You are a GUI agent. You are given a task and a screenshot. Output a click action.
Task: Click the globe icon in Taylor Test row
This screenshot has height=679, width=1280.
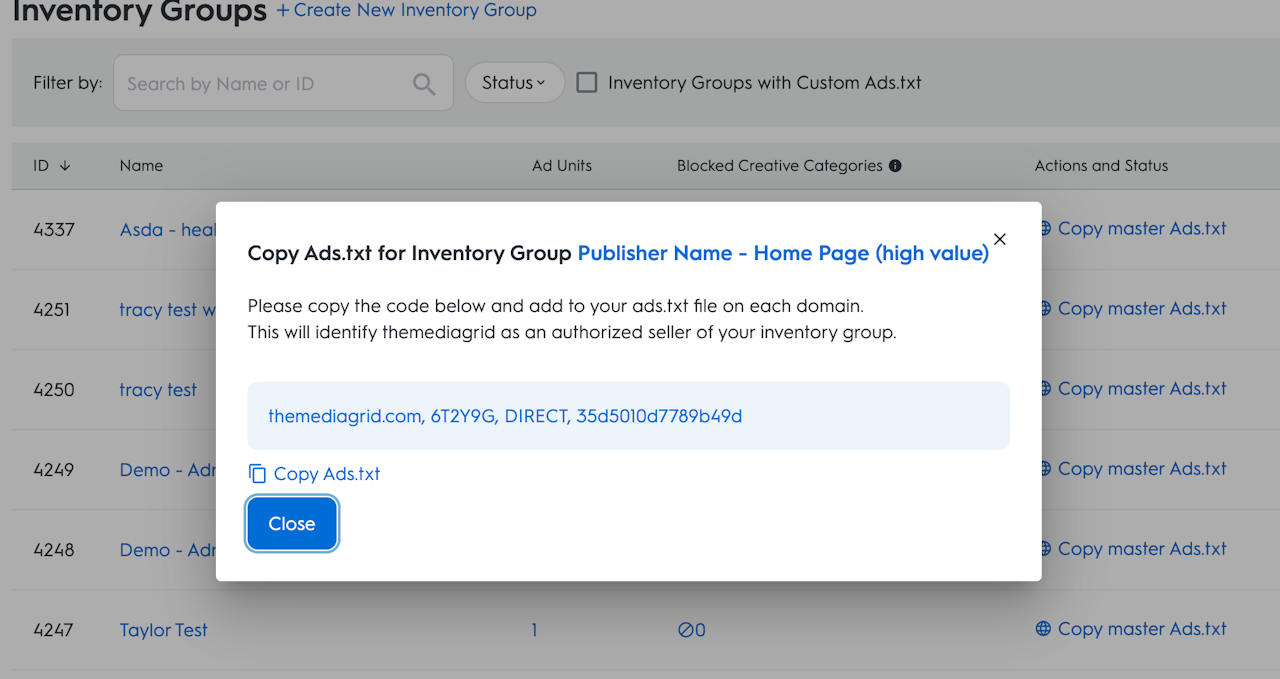click(1043, 629)
